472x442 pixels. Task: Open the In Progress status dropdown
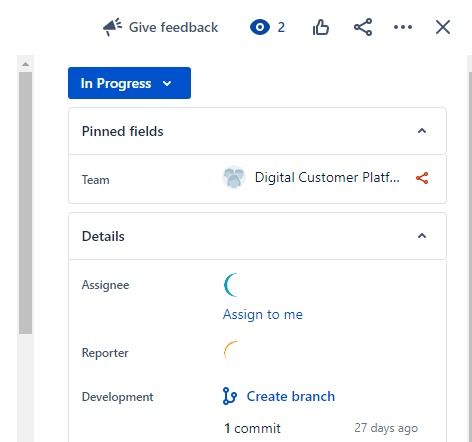(129, 83)
